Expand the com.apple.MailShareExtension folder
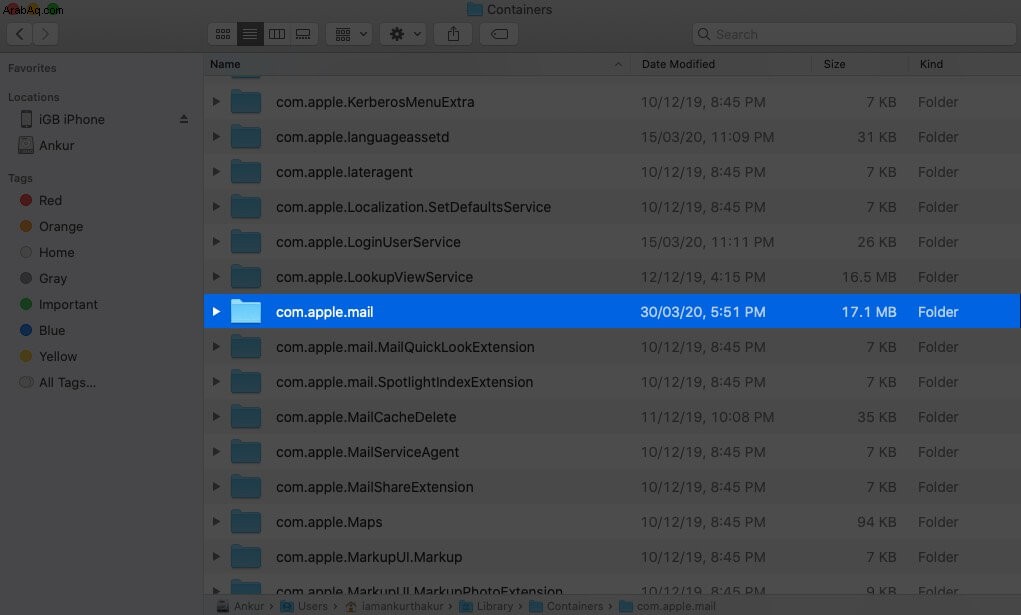Viewport: 1021px width, 615px height. pyautogui.click(x=216, y=487)
